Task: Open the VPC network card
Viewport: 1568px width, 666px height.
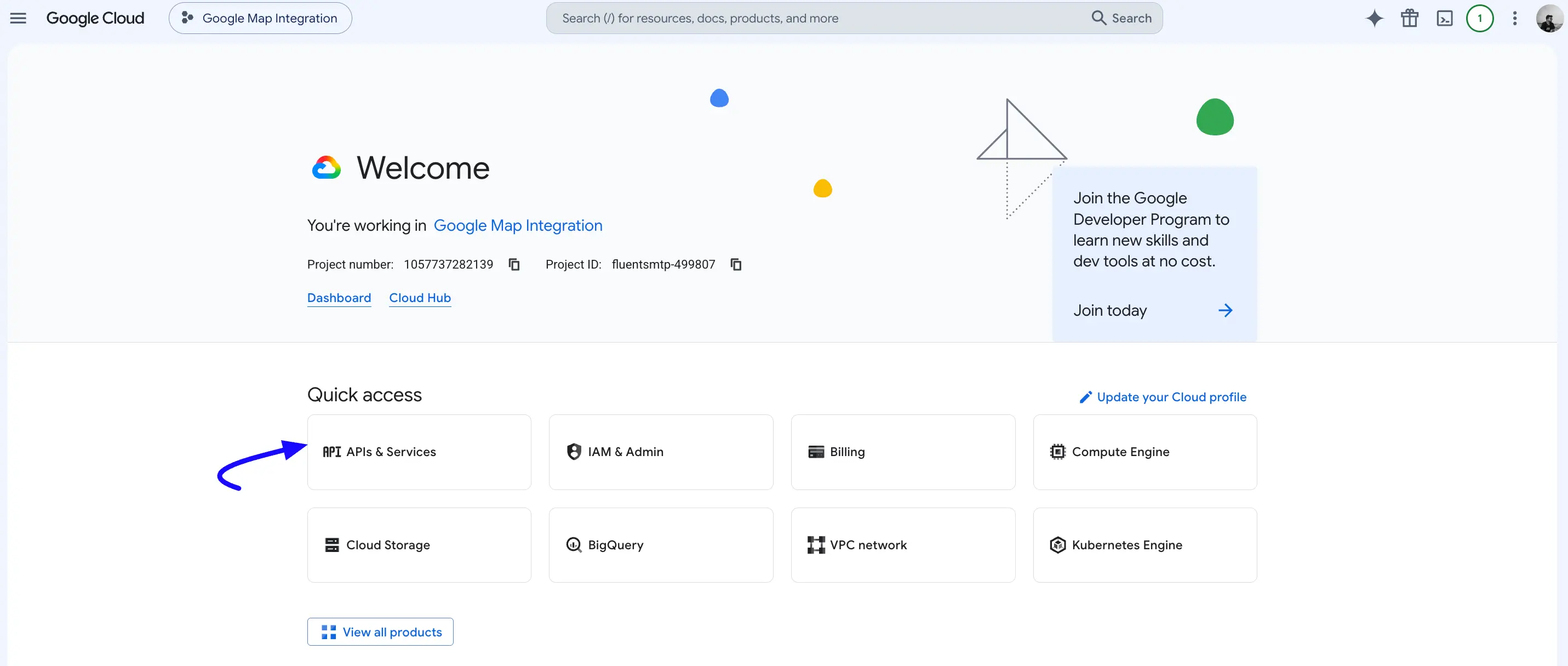Action: pos(903,545)
